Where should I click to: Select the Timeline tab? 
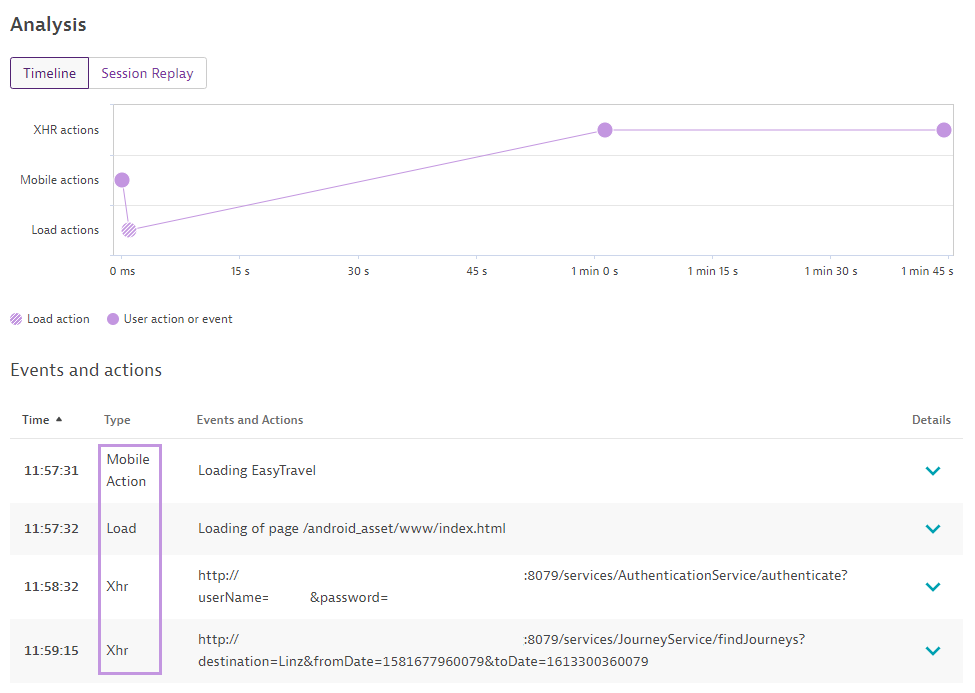(49, 73)
